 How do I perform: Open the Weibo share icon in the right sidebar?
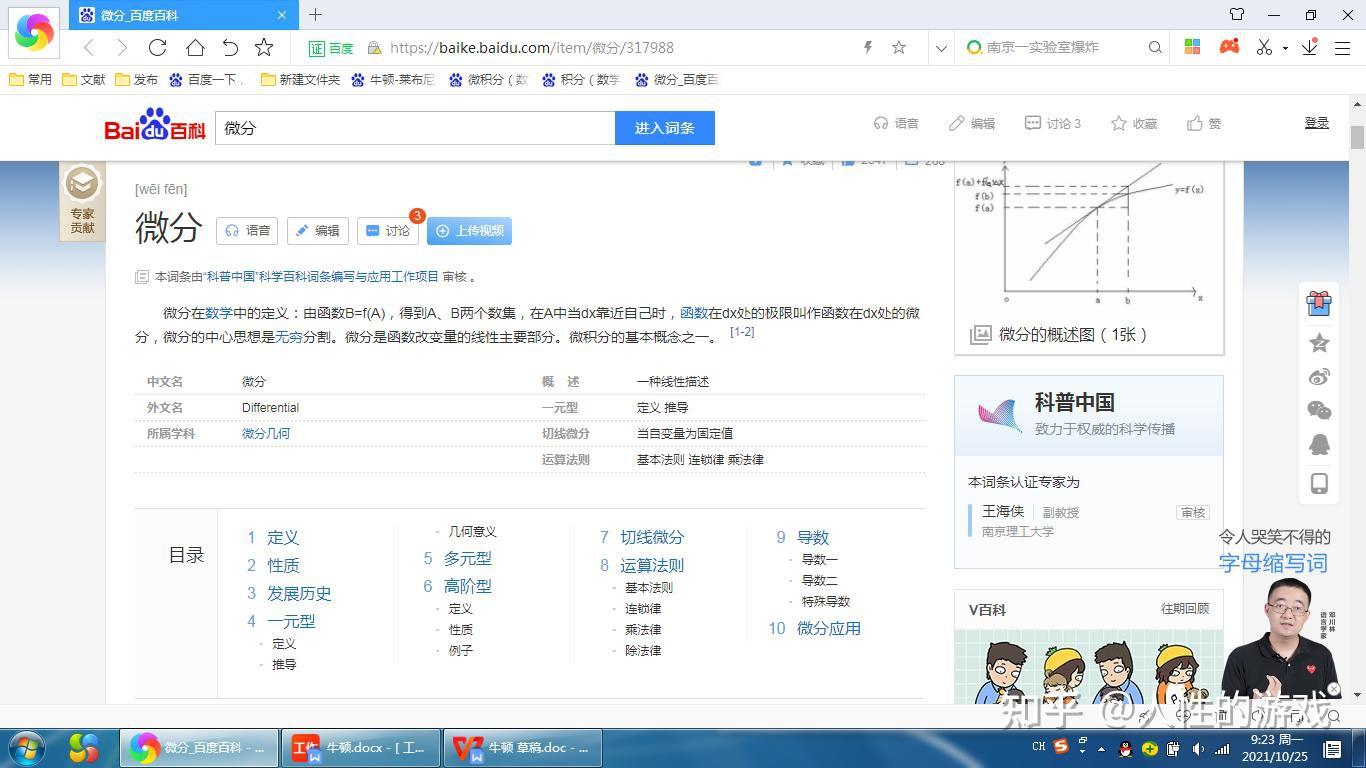[x=1319, y=377]
